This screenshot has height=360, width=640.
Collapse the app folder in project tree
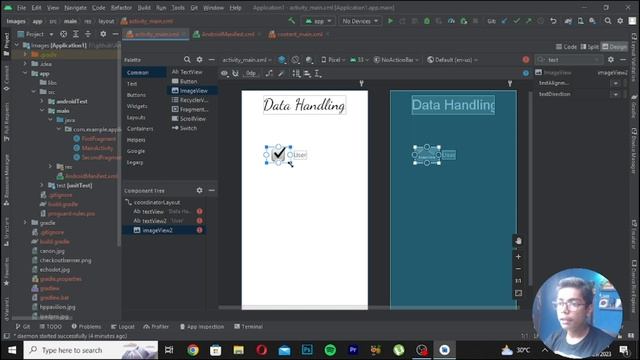pyautogui.click(x=25, y=73)
